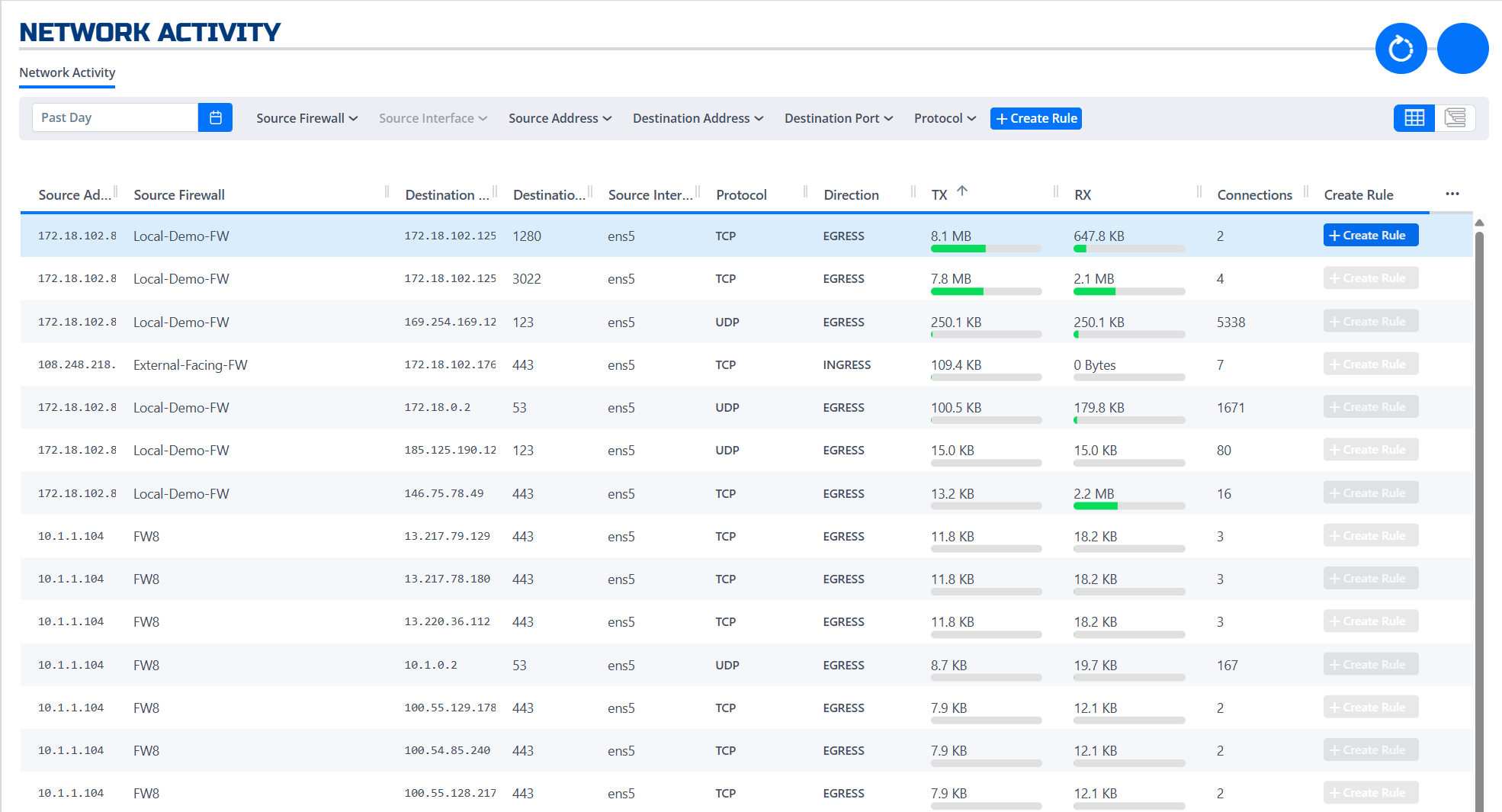Sort by Source Firewall column header
Image resolution: width=1502 pixels, height=812 pixels.
[179, 194]
